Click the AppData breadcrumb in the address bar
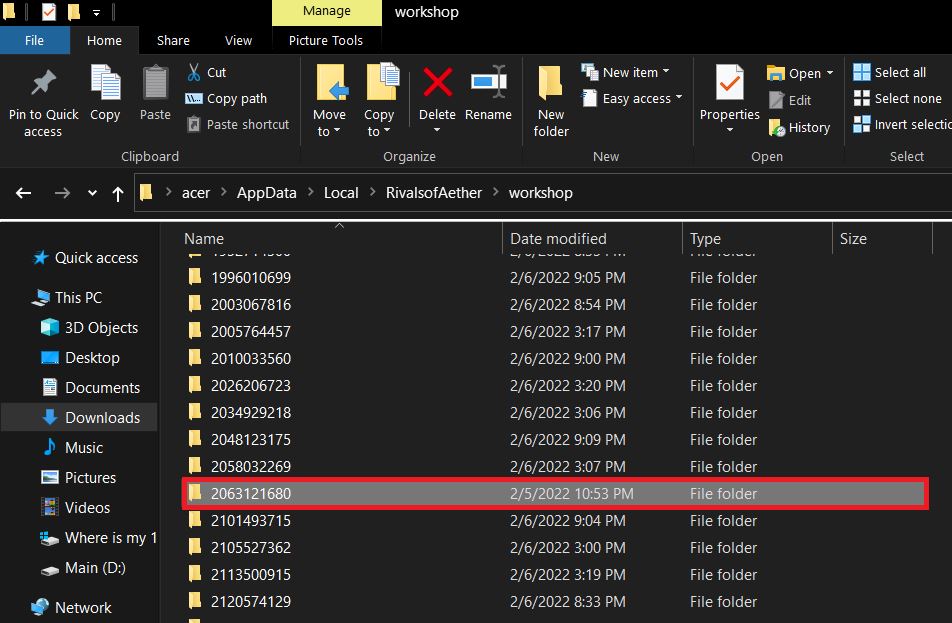This screenshot has height=623, width=952. (x=267, y=193)
